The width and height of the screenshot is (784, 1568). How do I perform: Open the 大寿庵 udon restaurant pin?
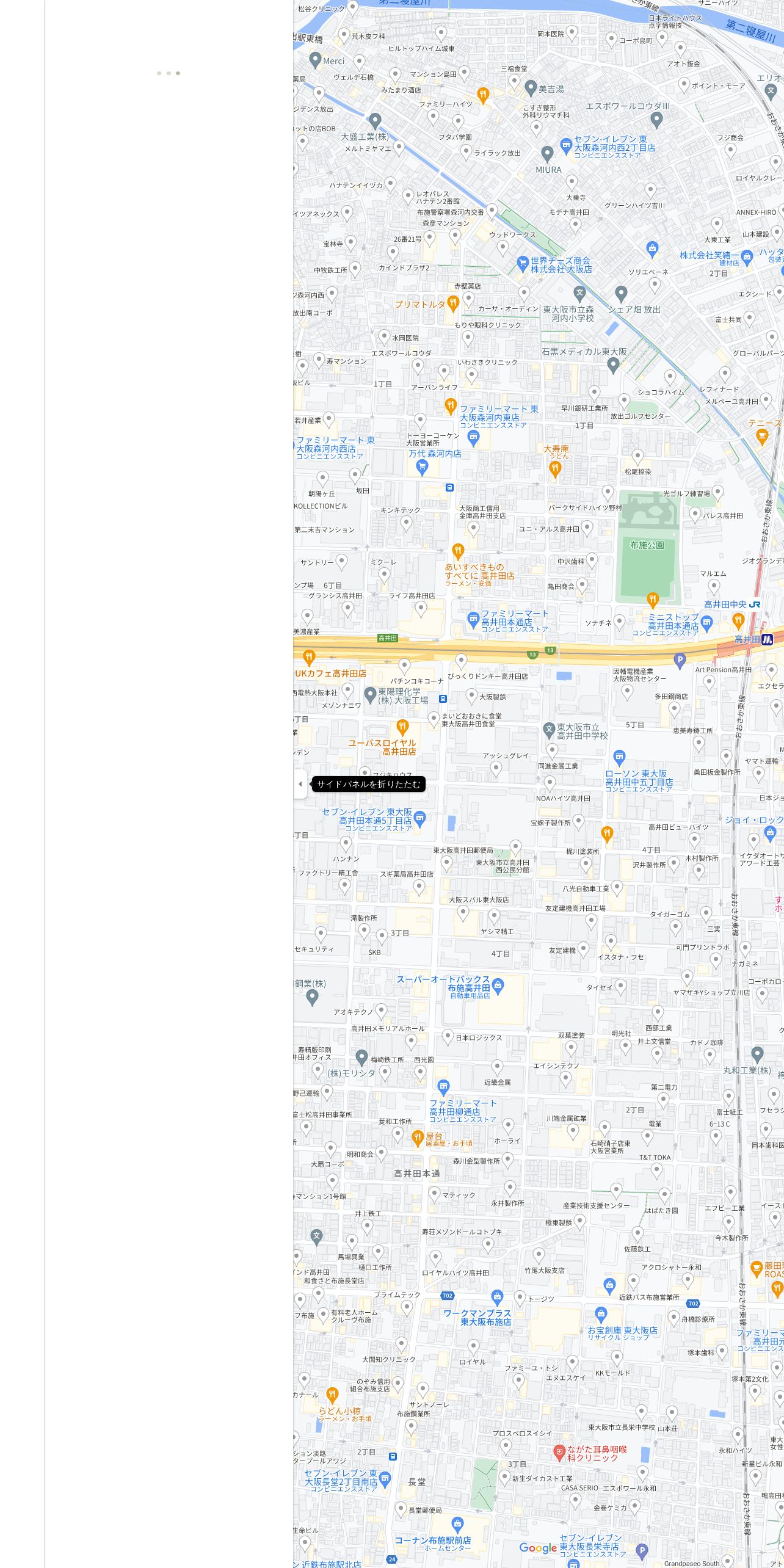[x=554, y=469]
